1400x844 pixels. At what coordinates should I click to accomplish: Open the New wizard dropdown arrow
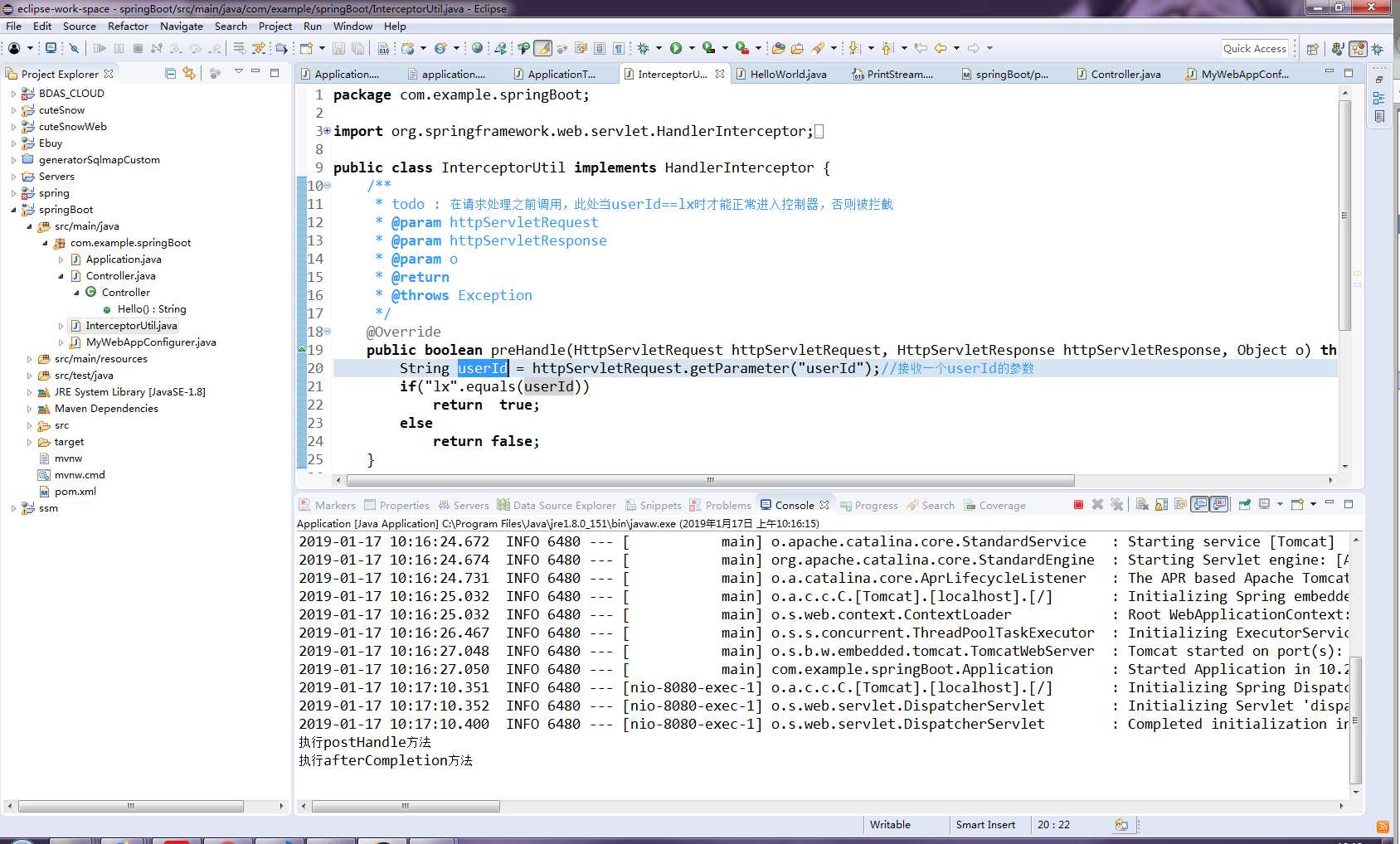pyautogui.click(x=321, y=48)
